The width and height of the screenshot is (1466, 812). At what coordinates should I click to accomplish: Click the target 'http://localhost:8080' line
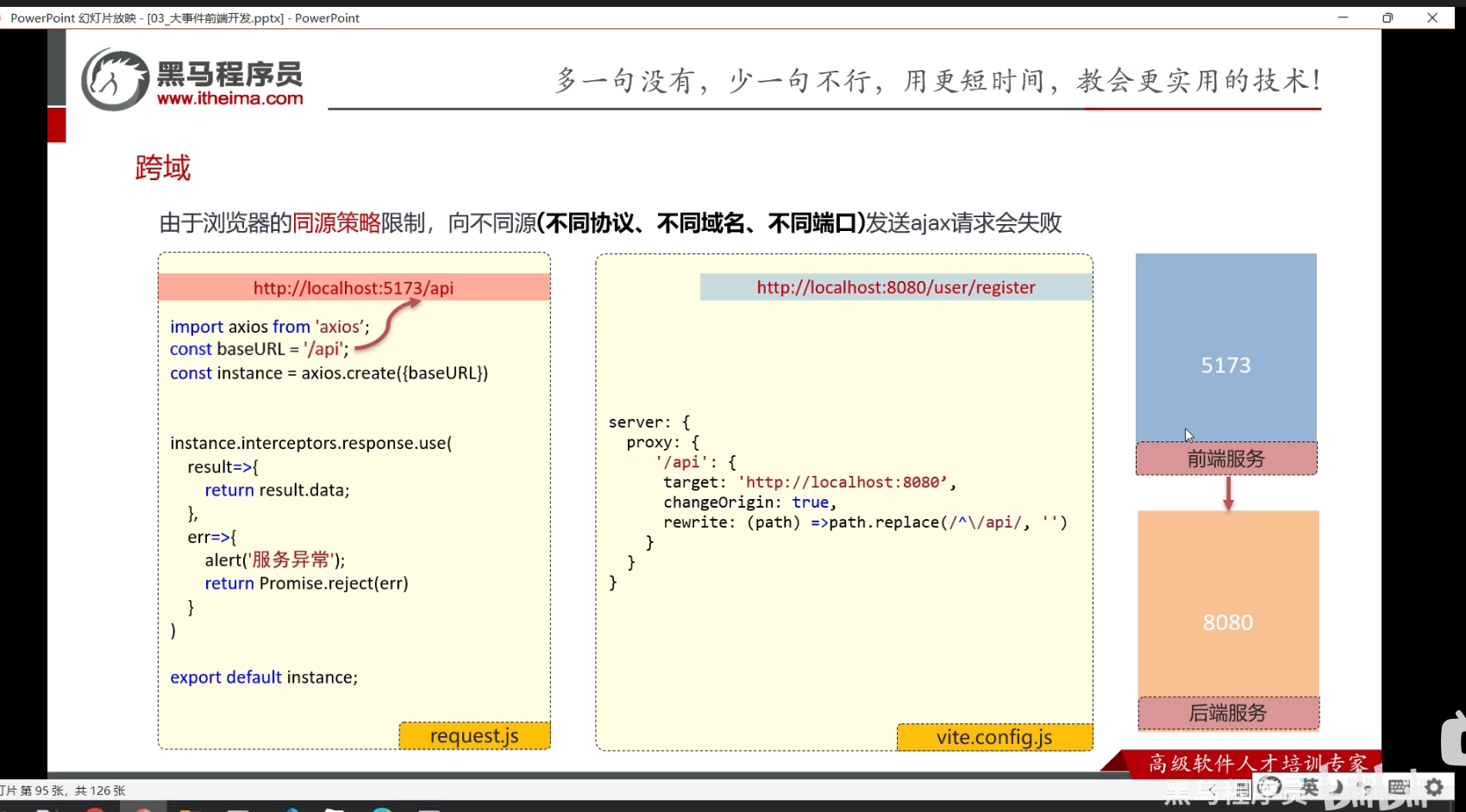(x=810, y=483)
